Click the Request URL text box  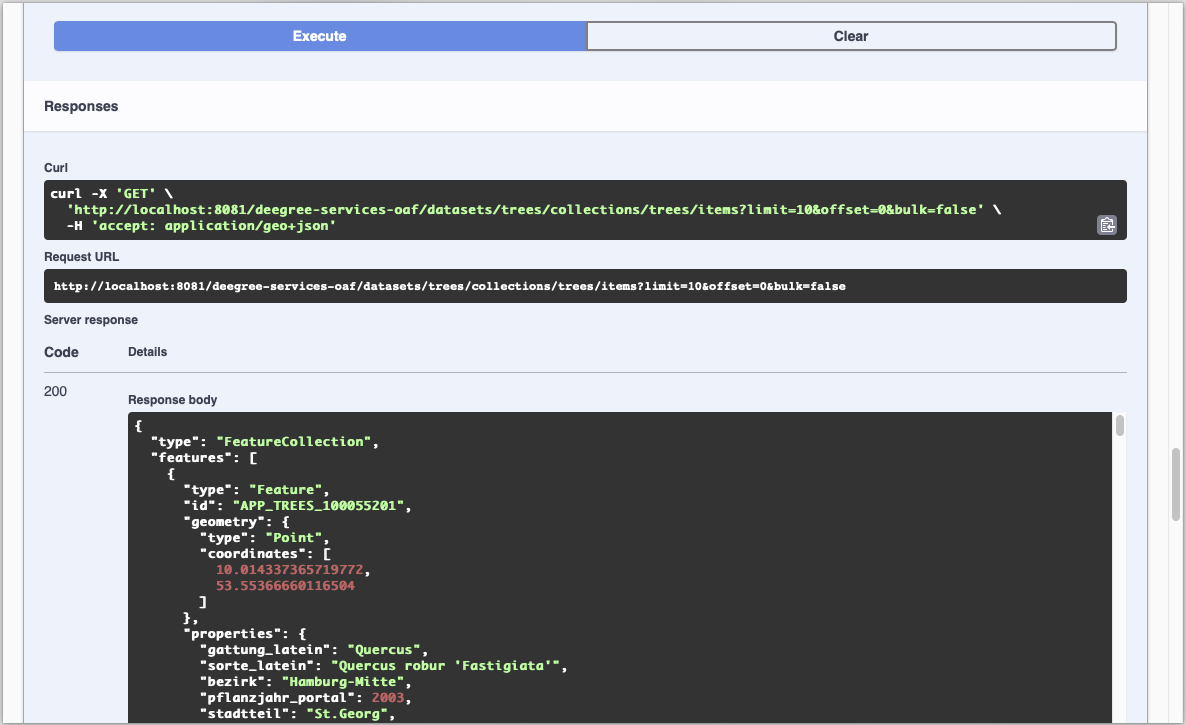(x=585, y=286)
